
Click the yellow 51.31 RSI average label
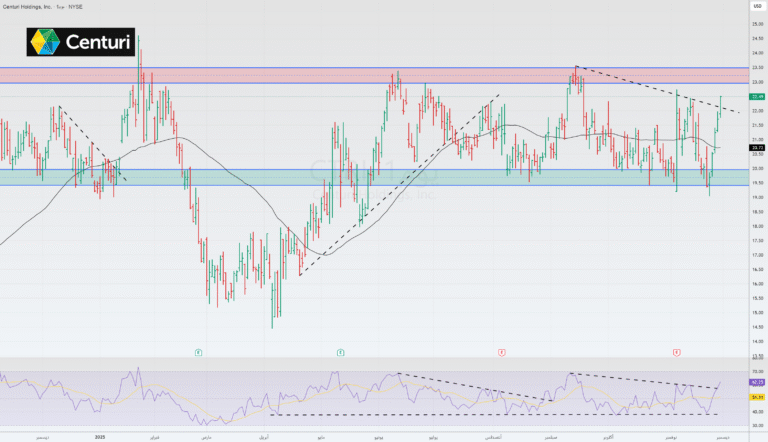click(x=757, y=399)
